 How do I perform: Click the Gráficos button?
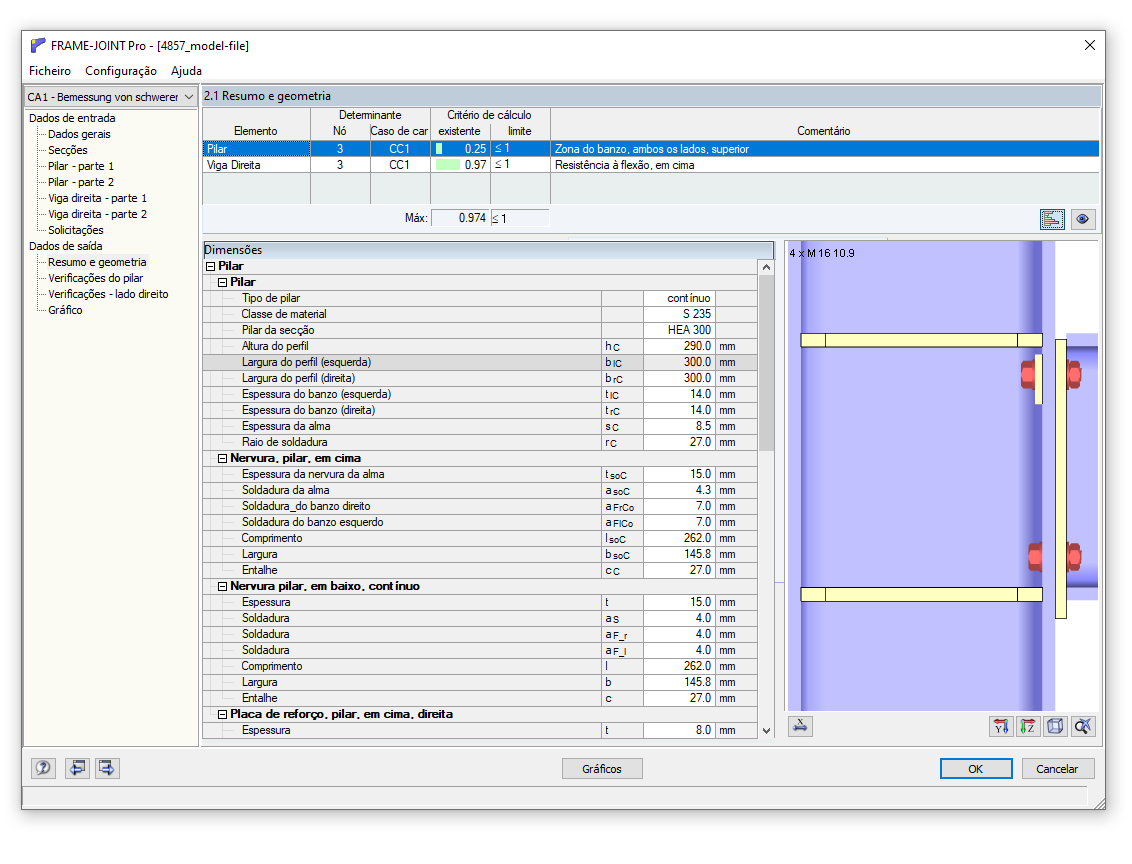(x=602, y=769)
